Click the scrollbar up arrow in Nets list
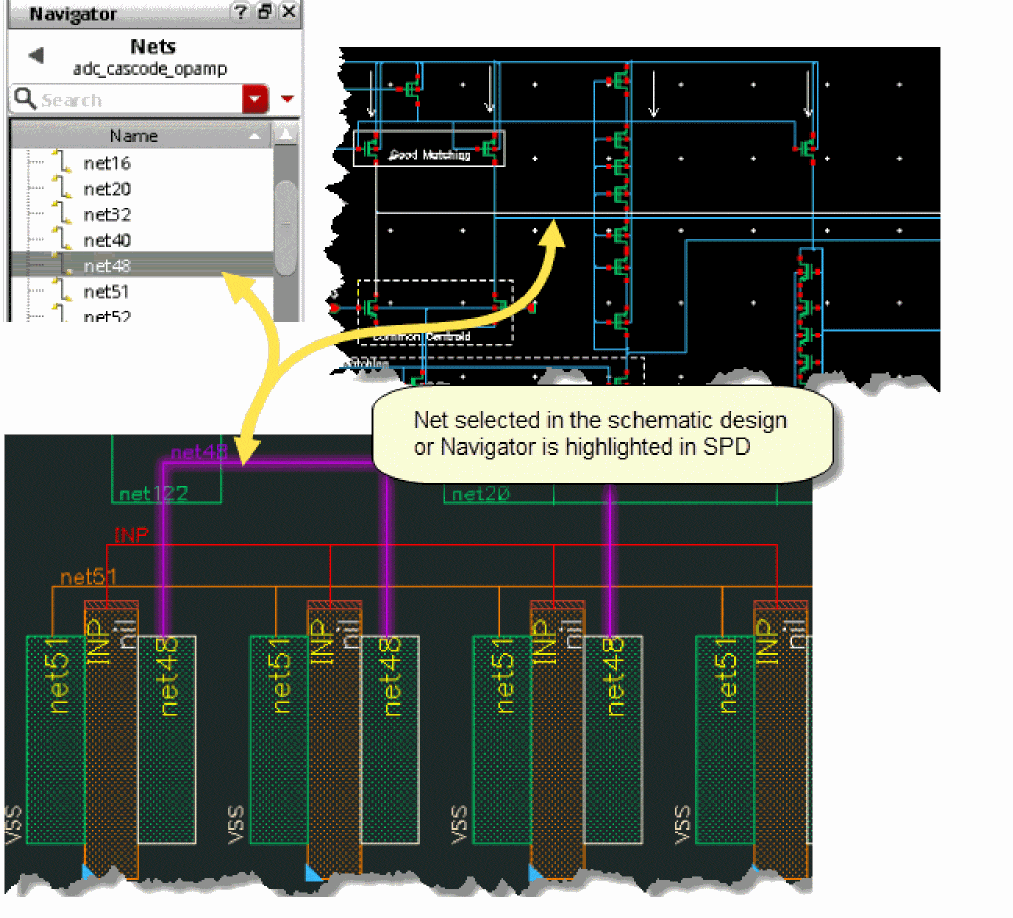Screen dimensions: 1013x918 (285, 135)
